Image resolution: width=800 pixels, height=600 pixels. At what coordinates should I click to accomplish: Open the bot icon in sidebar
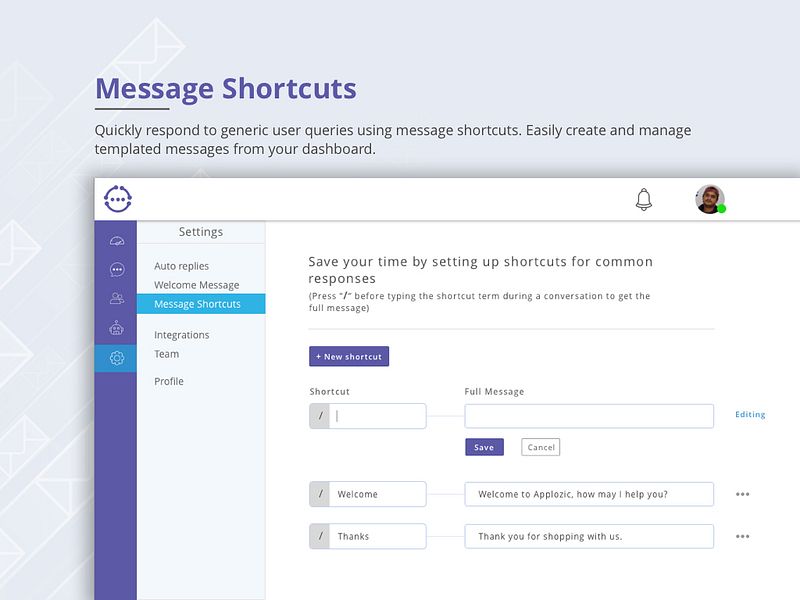point(117,328)
